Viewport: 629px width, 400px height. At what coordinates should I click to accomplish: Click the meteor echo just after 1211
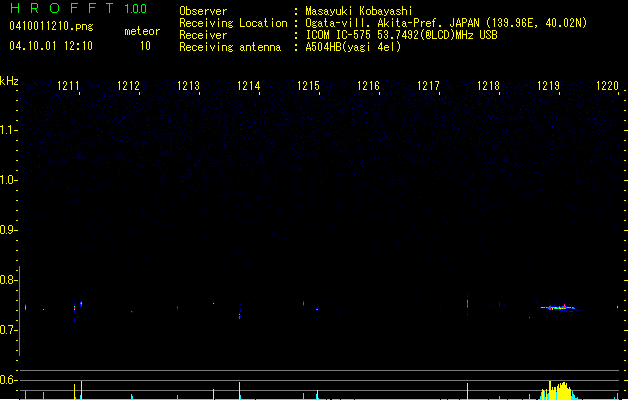click(81, 304)
